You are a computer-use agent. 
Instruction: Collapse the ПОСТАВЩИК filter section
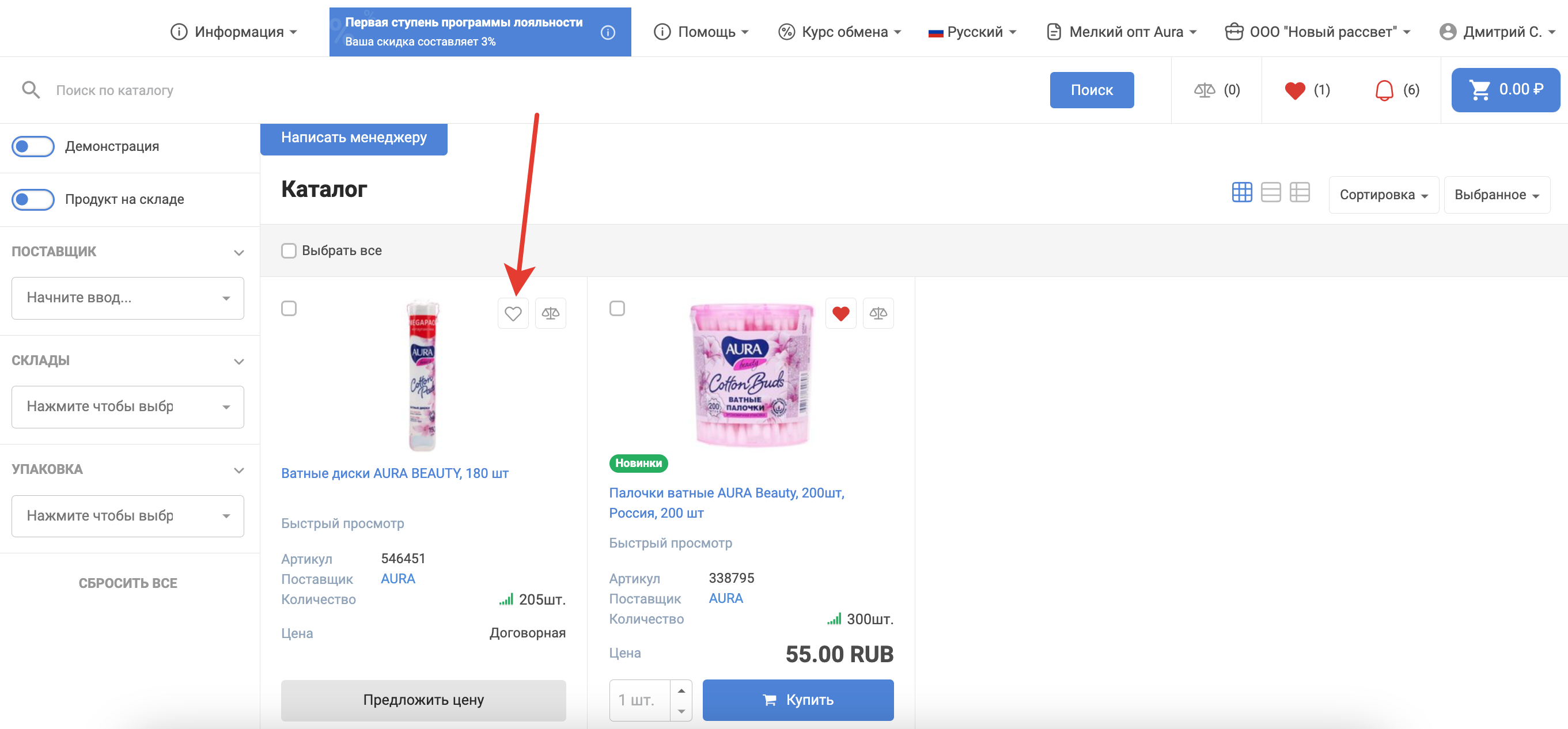pos(238,253)
